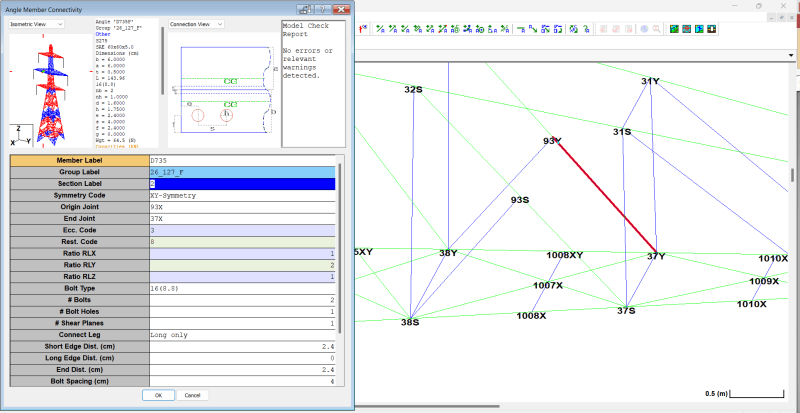
Task: Open the Connection View dropdown
Action: (x=196, y=24)
